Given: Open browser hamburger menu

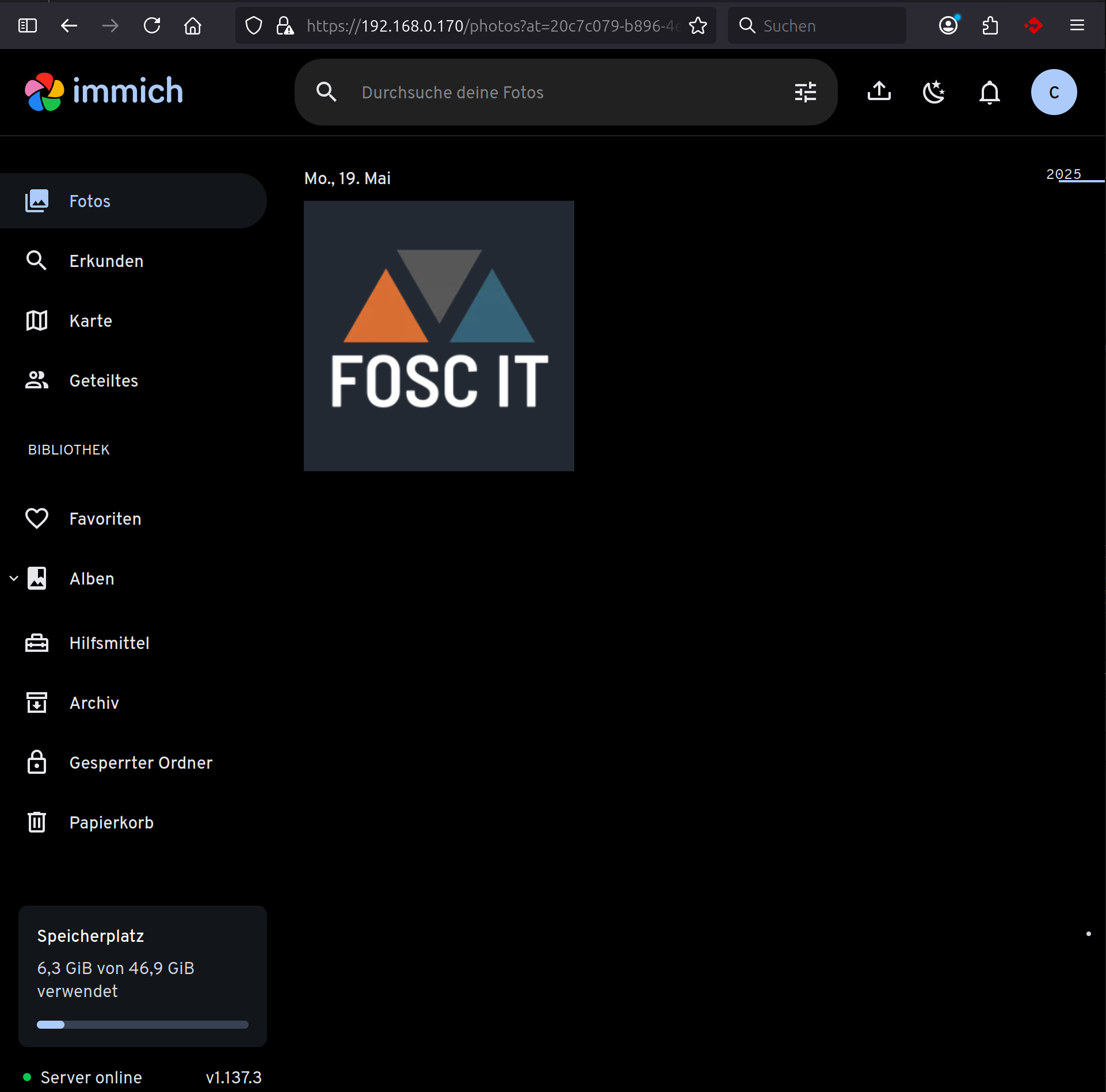Looking at the screenshot, I should tap(1077, 25).
